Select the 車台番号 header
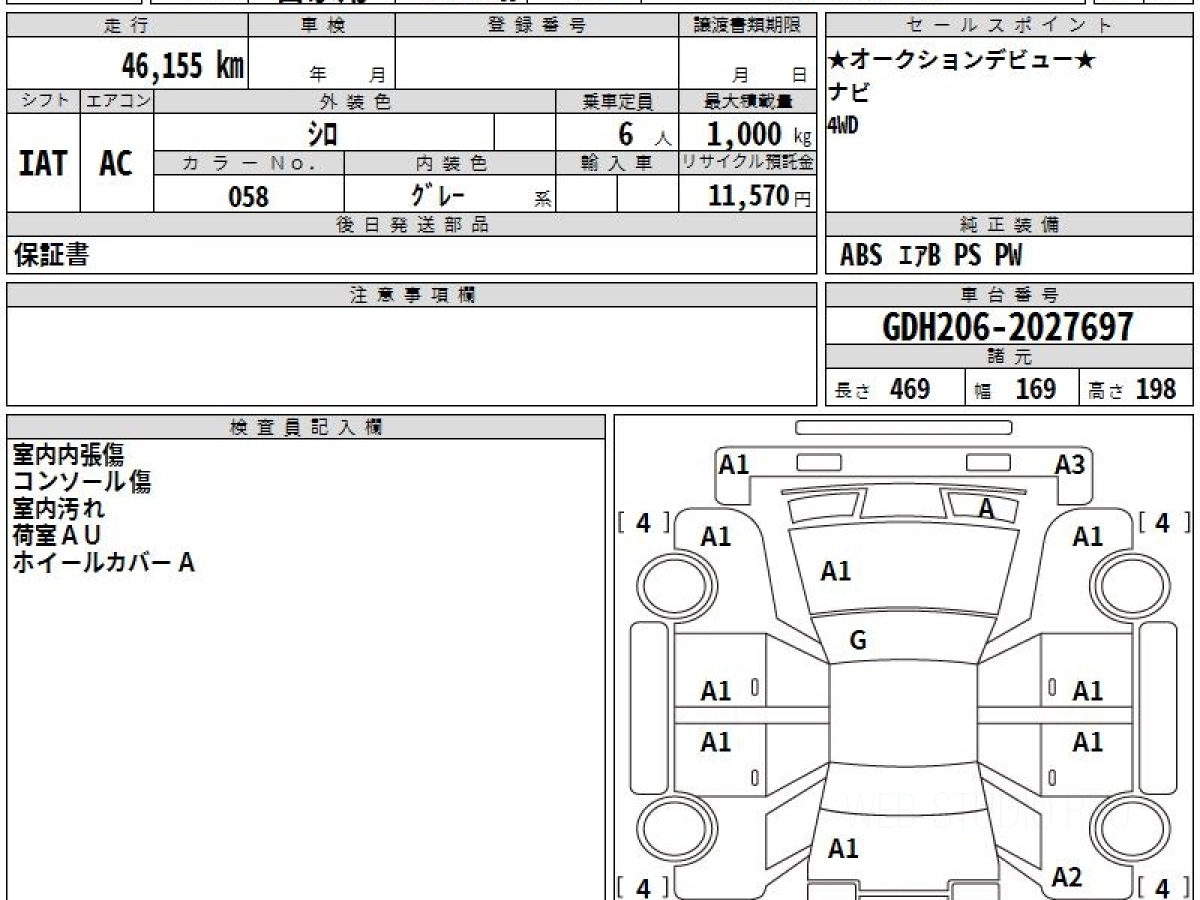The image size is (1200, 900). coord(1010,295)
